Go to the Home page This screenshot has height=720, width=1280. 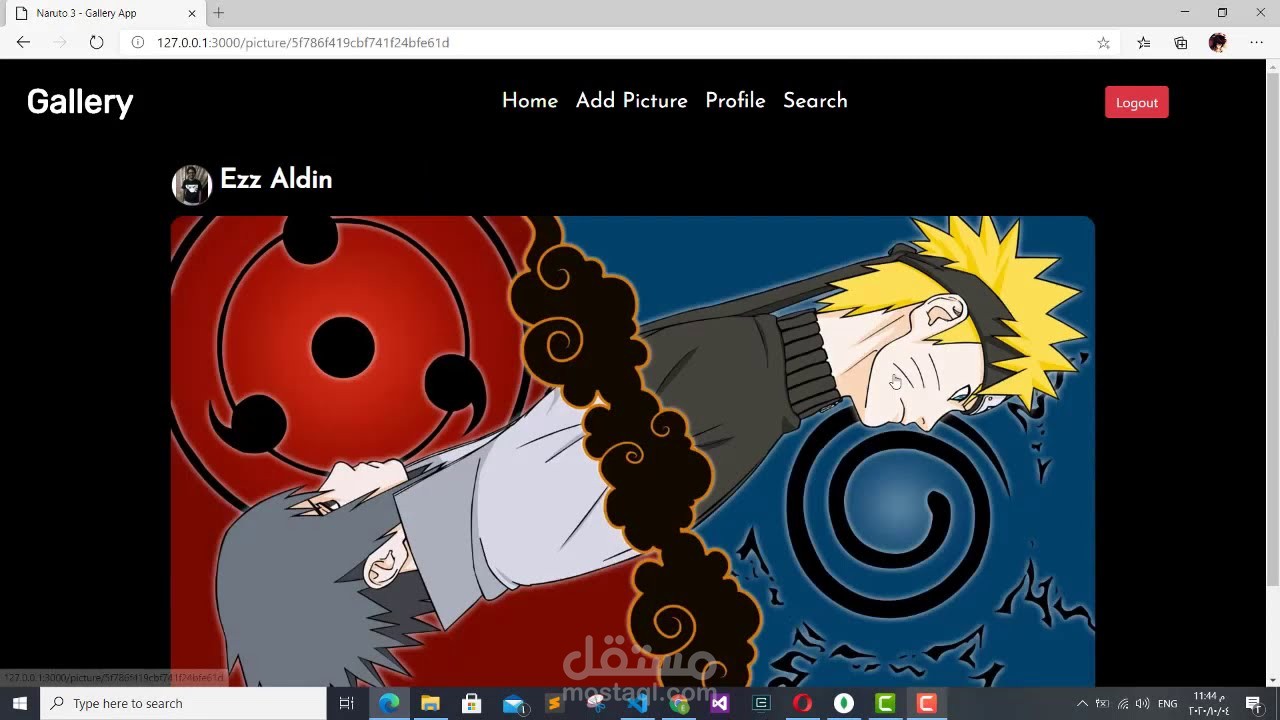pyautogui.click(x=530, y=101)
